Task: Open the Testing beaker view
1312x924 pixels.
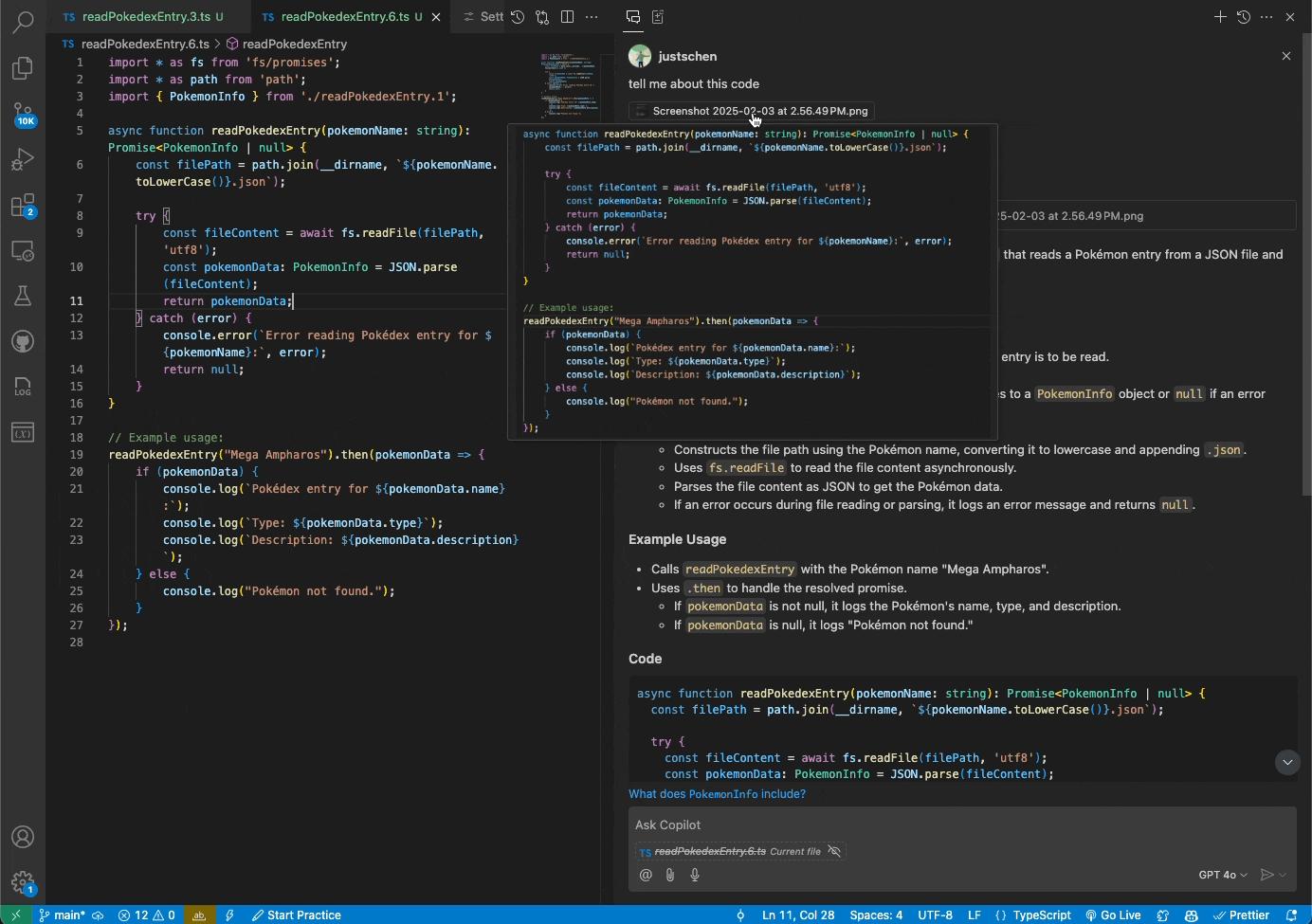Action: pos(23,296)
